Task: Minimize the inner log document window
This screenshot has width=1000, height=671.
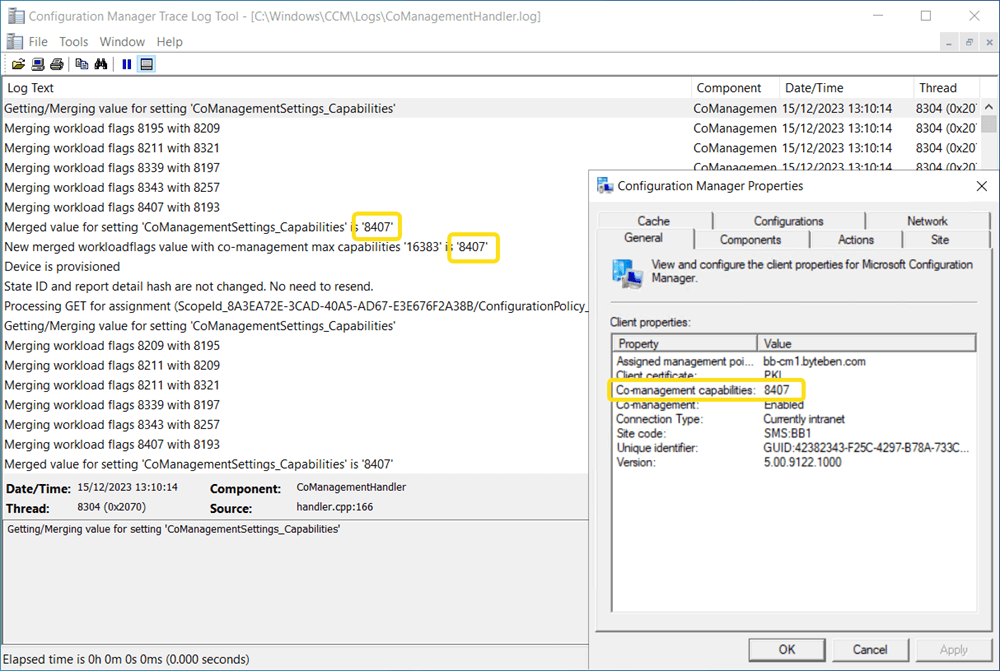Action: tap(949, 42)
